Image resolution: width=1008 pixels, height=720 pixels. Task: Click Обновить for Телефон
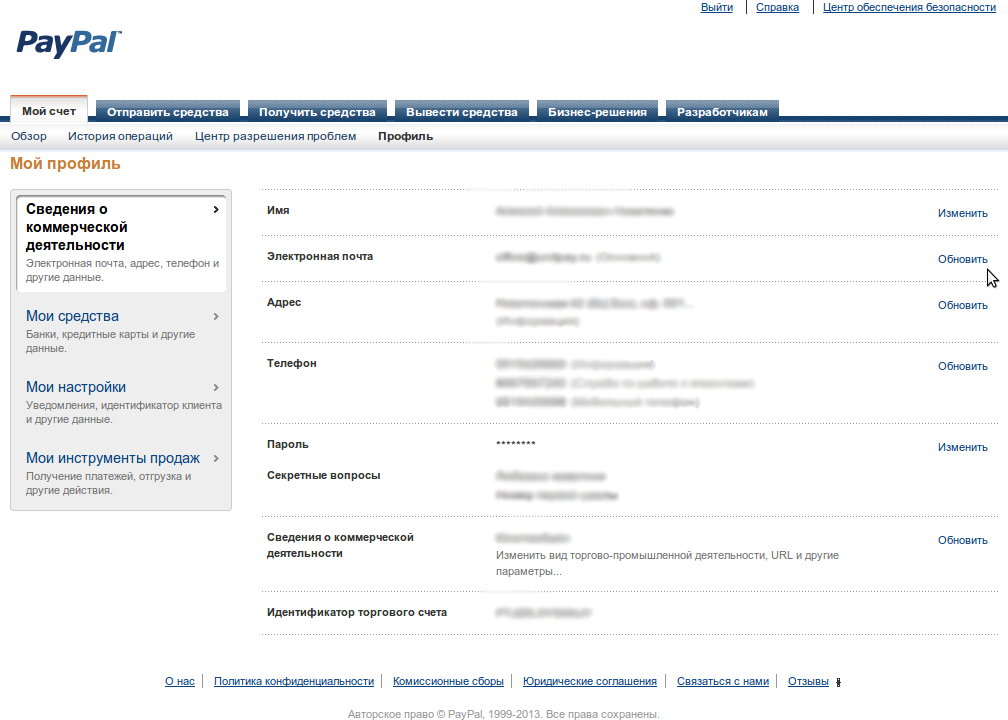[x=962, y=366]
